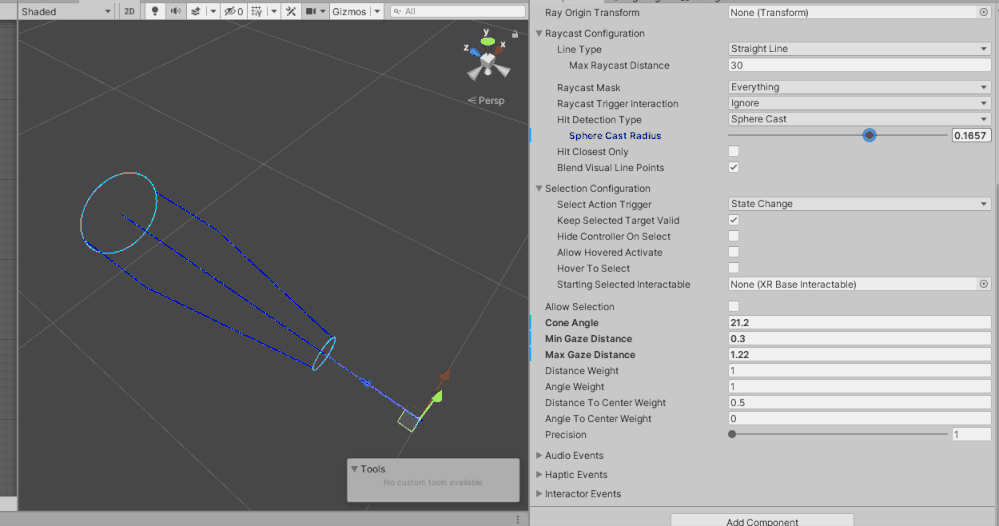Open the Shaded draw mode dropdown
This screenshot has height=526, width=999.
pyautogui.click(x=66, y=11)
